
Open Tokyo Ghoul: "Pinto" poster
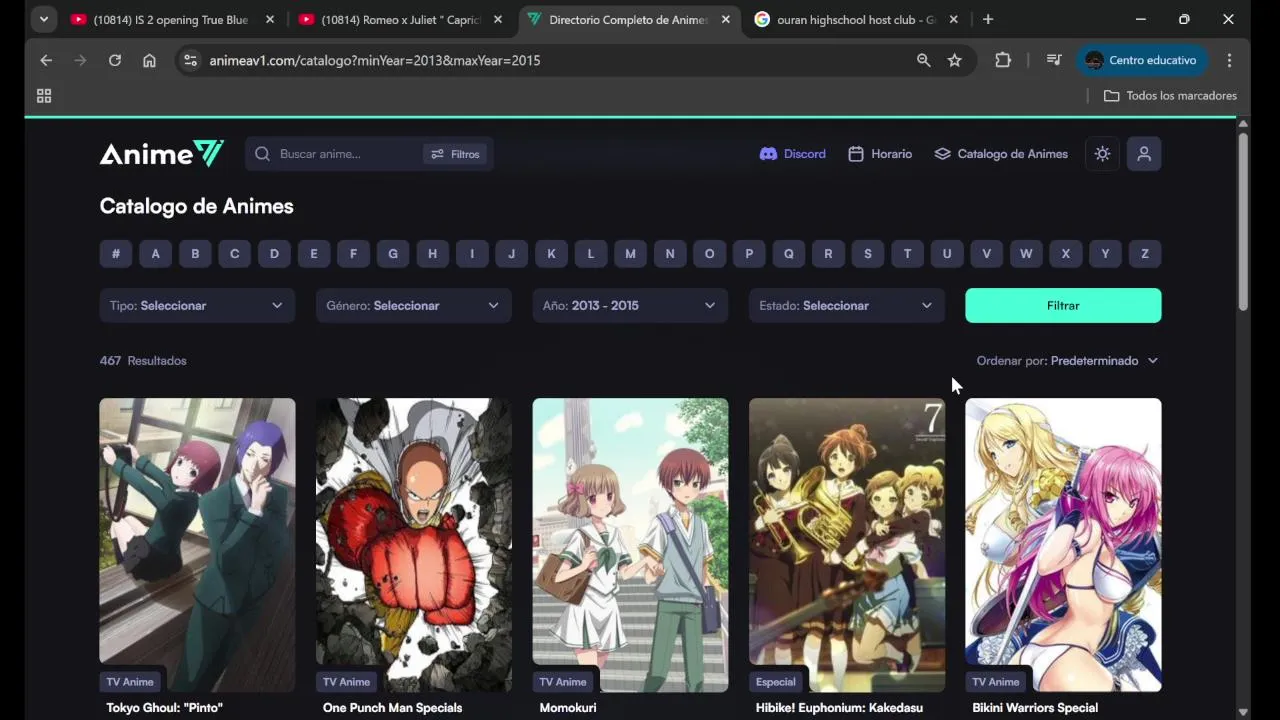coord(197,545)
